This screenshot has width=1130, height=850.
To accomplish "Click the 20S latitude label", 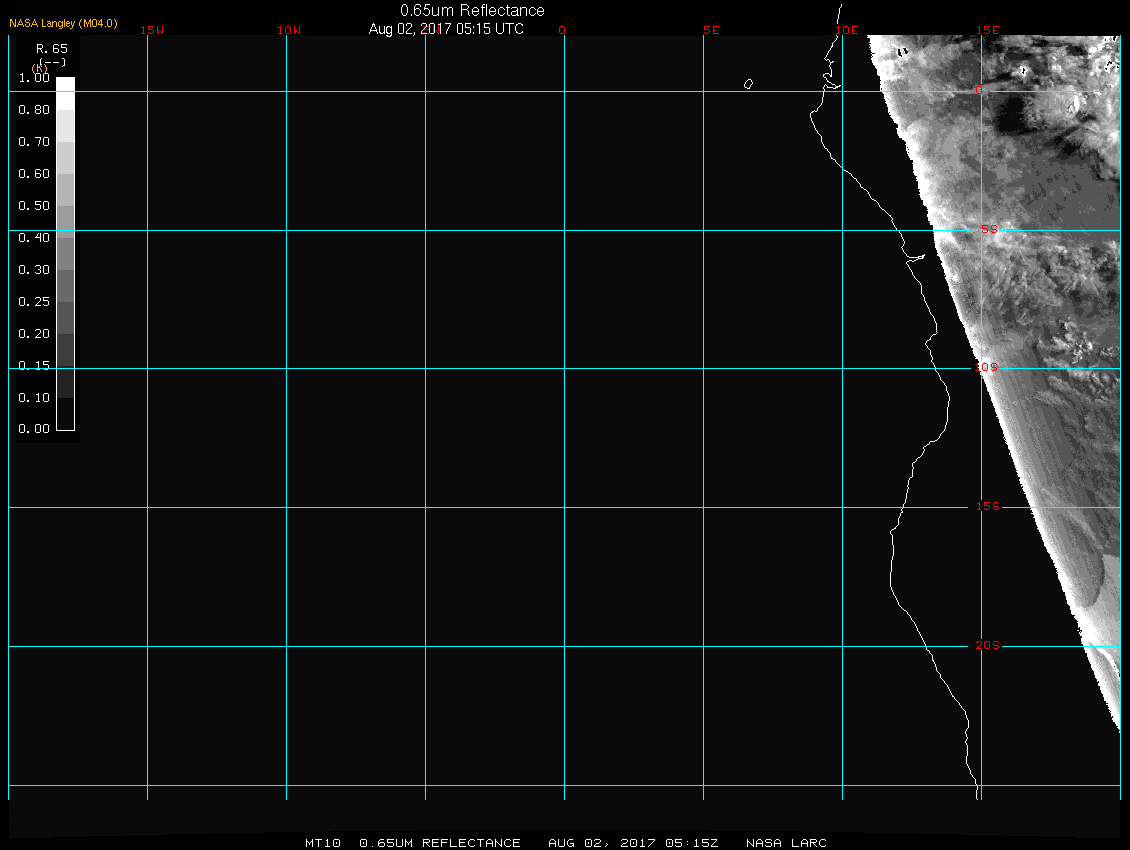I will (987, 646).
